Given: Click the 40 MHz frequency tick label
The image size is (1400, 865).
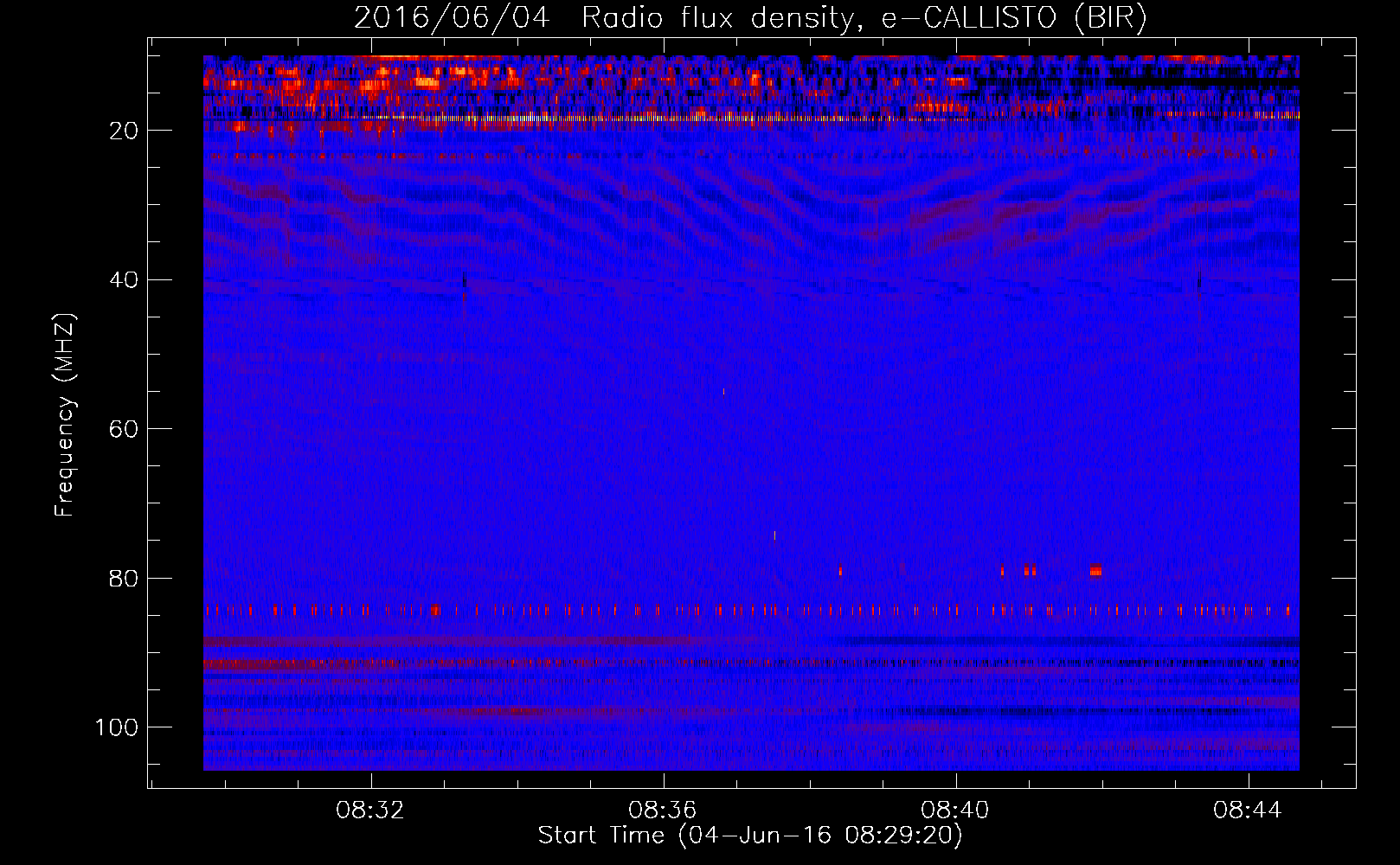Looking at the screenshot, I should (125, 280).
